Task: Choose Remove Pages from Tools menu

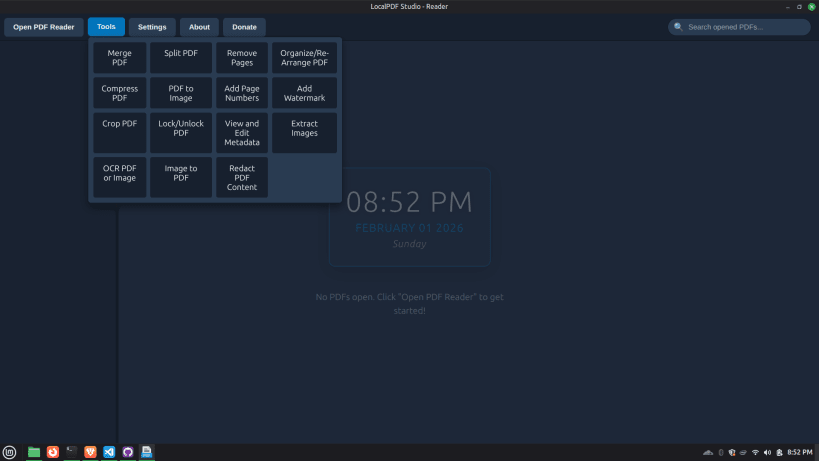Action: point(242,57)
